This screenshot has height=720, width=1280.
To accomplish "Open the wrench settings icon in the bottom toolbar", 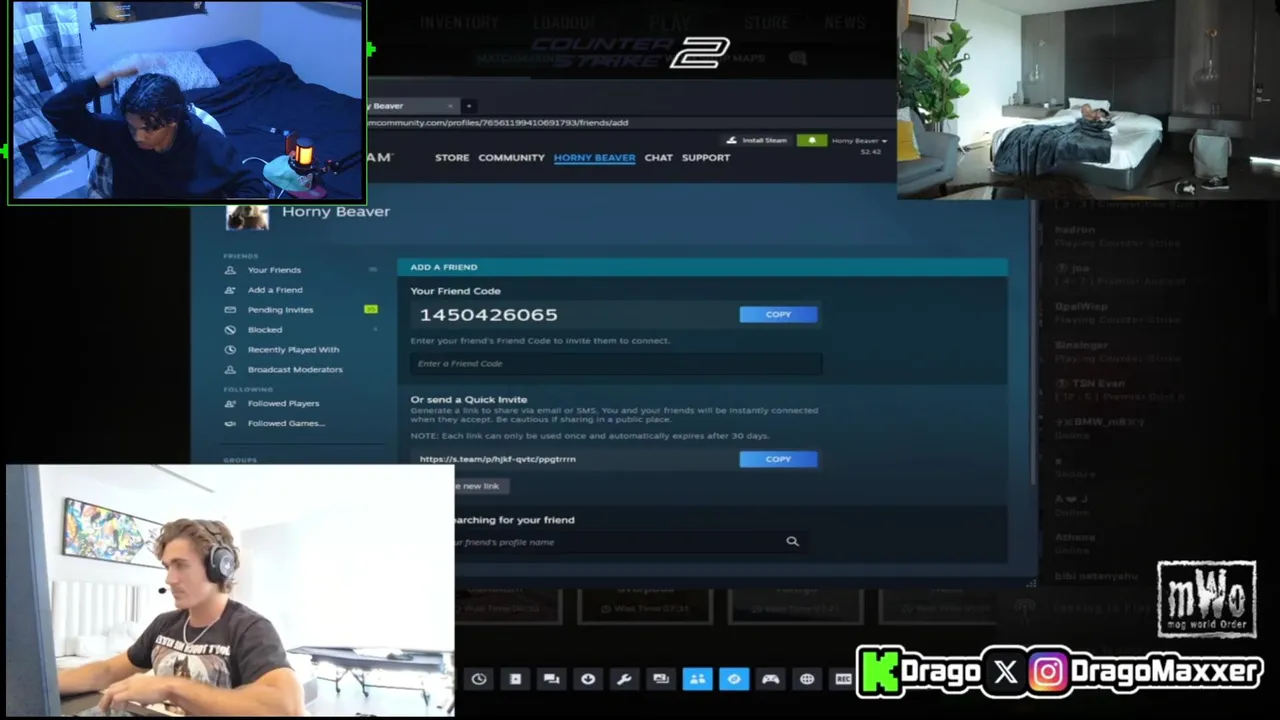I will click(624, 679).
